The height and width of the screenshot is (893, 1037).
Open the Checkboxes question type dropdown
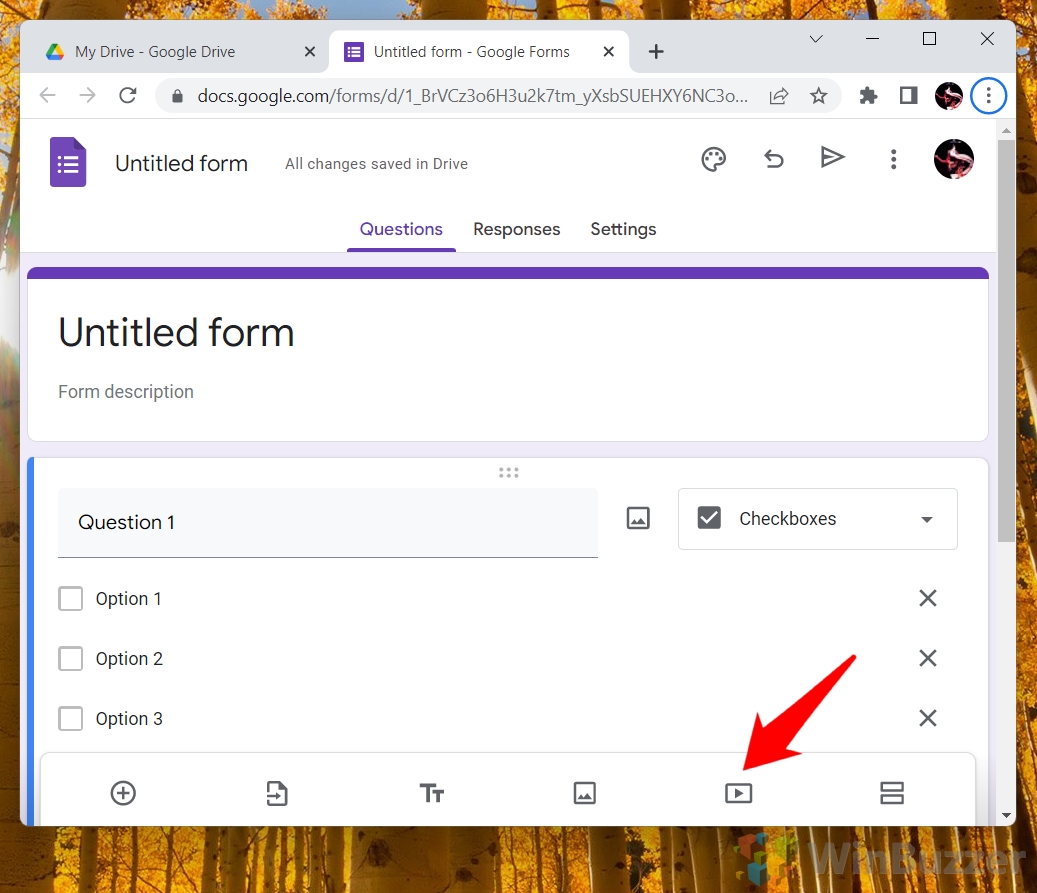point(817,519)
